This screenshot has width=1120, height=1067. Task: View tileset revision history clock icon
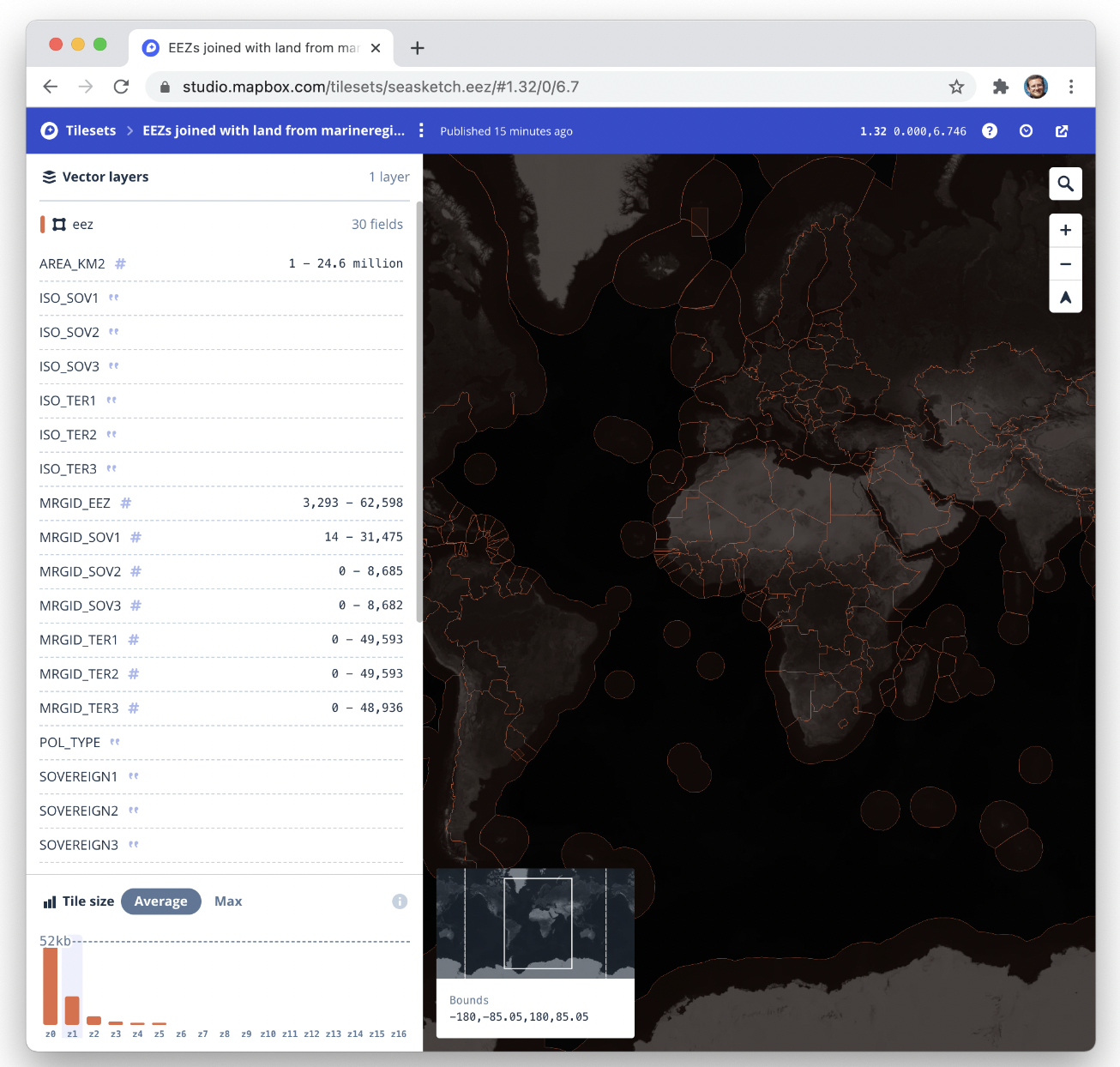(x=1026, y=130)
